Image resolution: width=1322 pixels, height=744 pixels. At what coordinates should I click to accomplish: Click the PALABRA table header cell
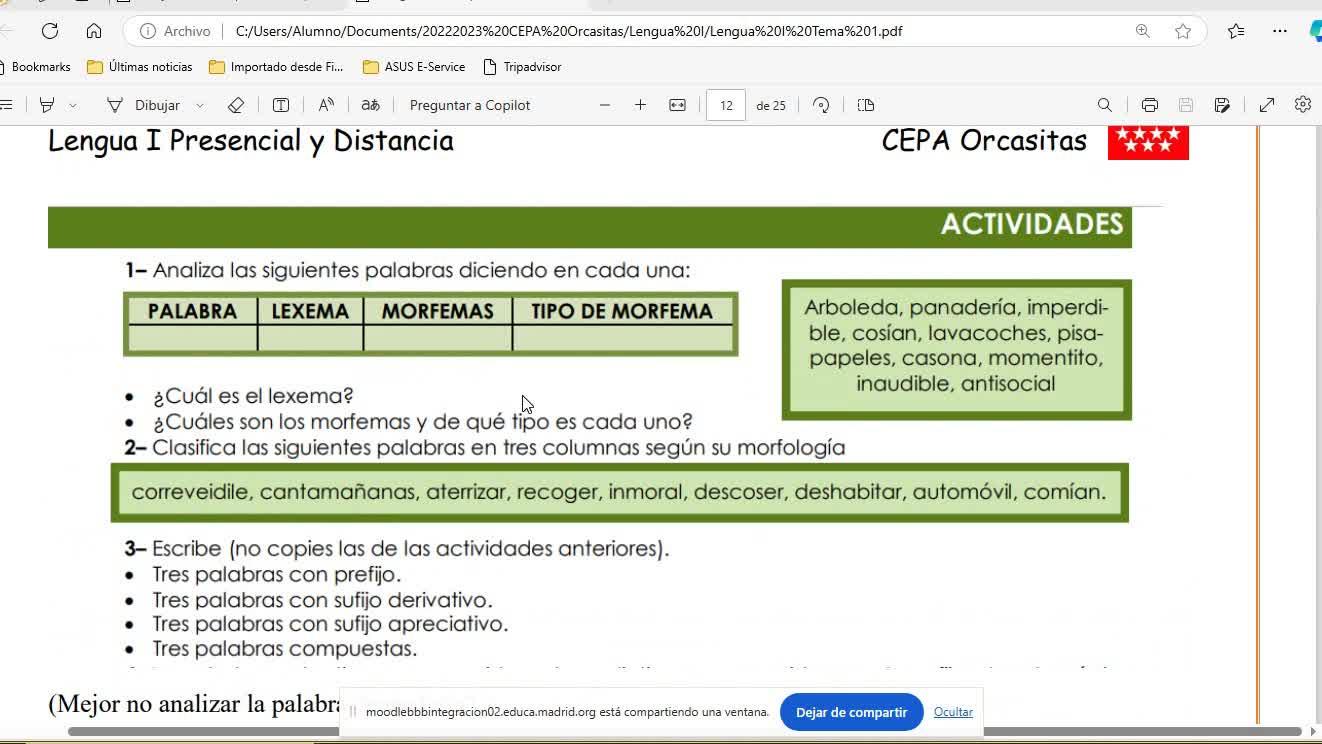192,311
